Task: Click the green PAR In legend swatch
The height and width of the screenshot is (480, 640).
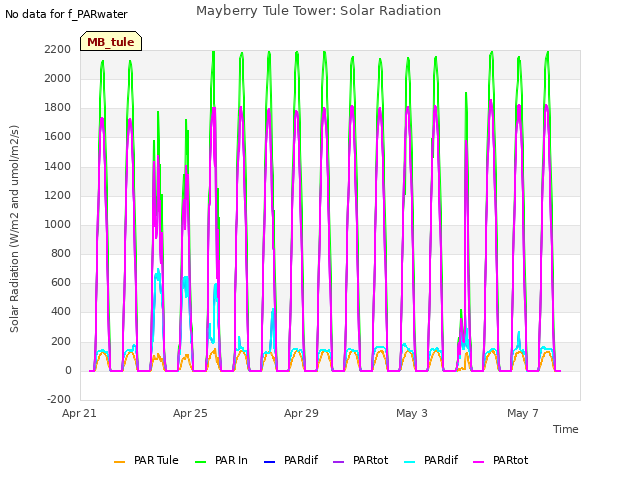Action: click(x=200, y=462)
